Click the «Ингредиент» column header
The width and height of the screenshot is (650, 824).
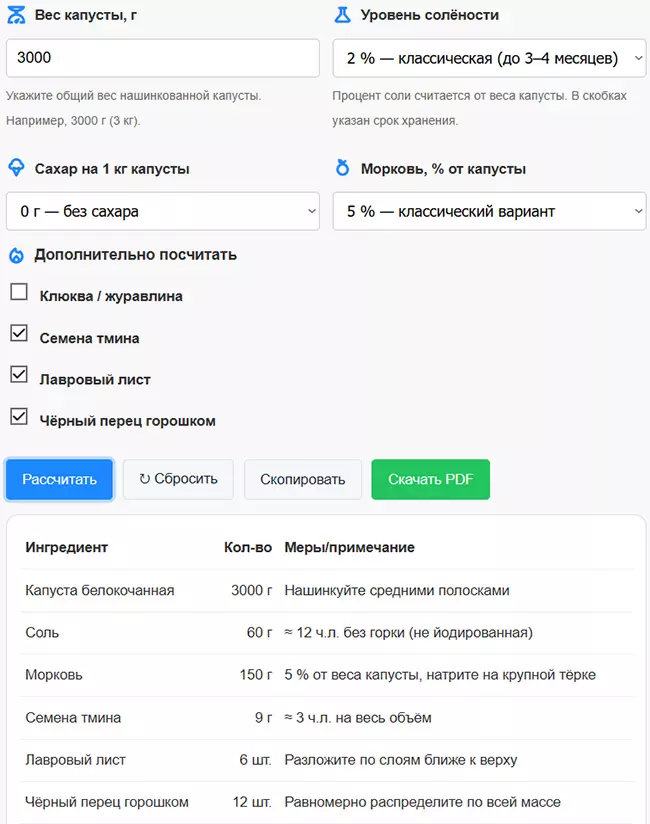(x=65, y=547)
